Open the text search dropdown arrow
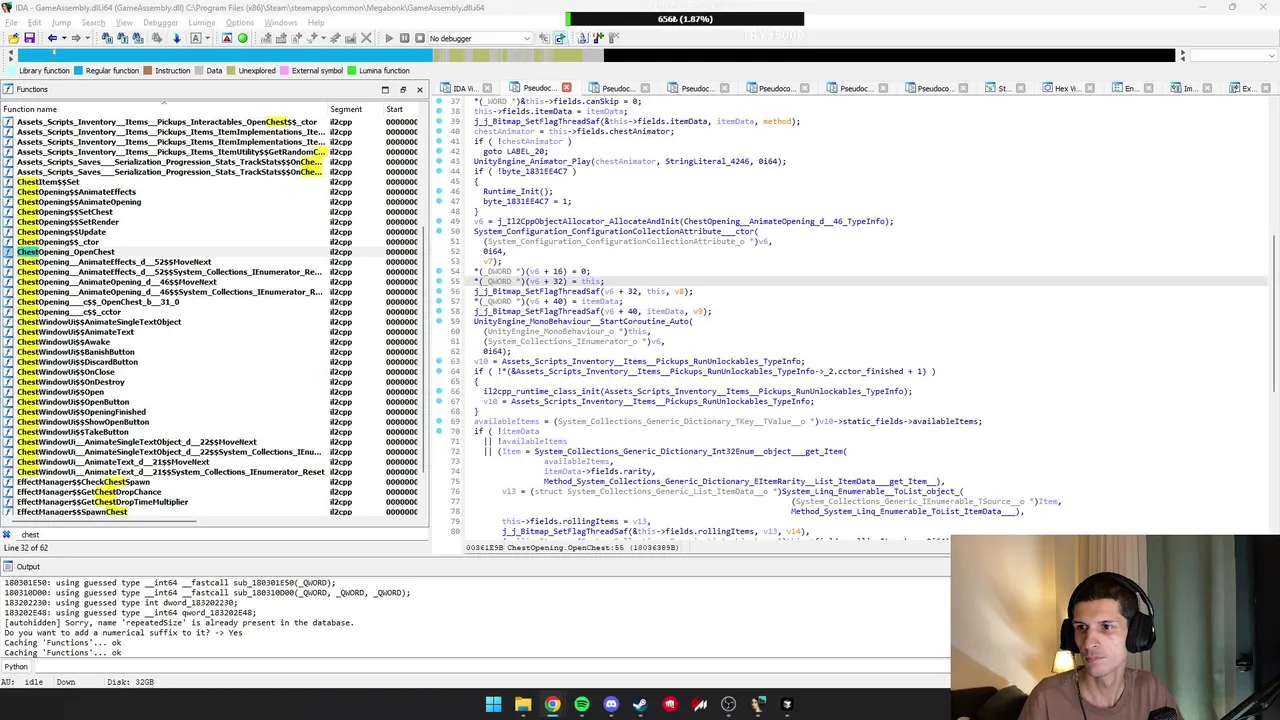Screen dimensions: 1280x720 207,38
